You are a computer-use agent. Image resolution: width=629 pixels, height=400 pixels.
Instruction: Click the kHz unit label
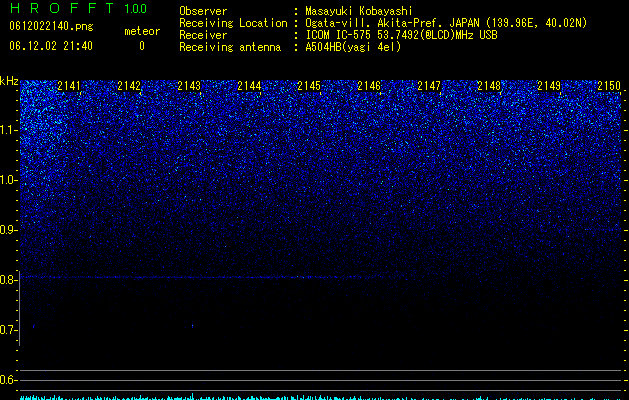pos(9,81)
